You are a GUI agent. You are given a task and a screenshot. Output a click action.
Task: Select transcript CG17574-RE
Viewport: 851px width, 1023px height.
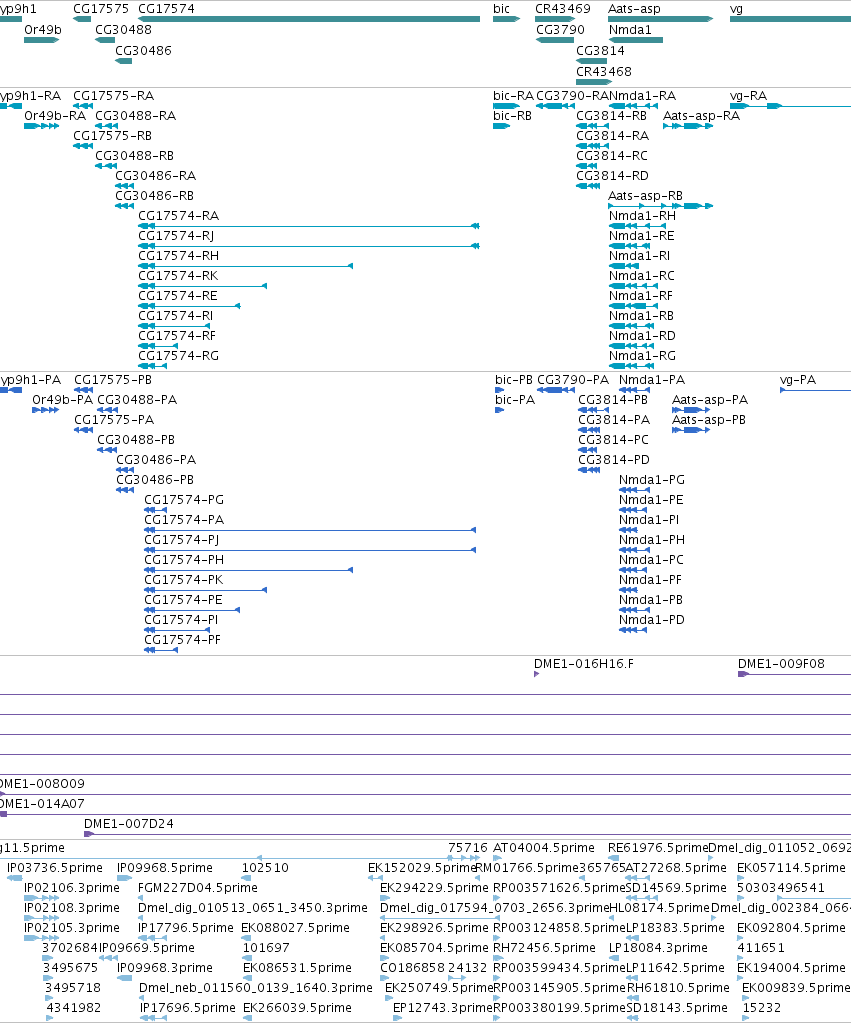click(189, 306)
